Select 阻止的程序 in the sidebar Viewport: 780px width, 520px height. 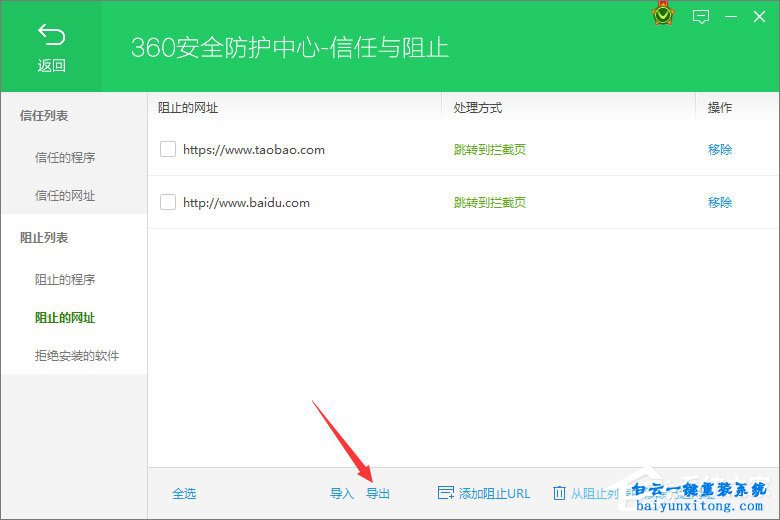65,279
